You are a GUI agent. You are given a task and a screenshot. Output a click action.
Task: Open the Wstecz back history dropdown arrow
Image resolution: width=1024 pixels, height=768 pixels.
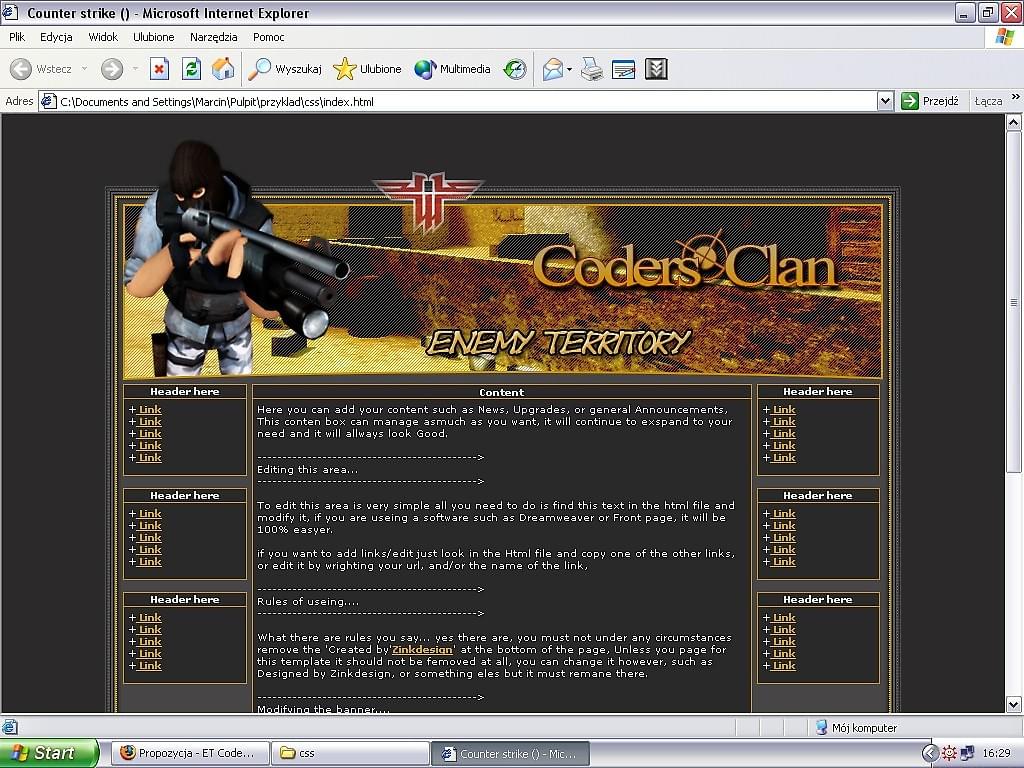84,69
